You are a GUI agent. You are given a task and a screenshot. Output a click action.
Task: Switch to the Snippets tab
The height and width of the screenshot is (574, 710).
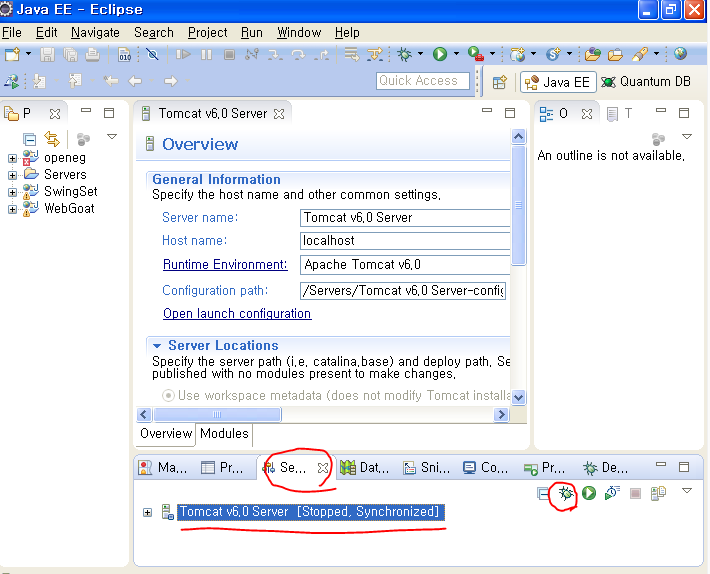(x=427, y=468)
